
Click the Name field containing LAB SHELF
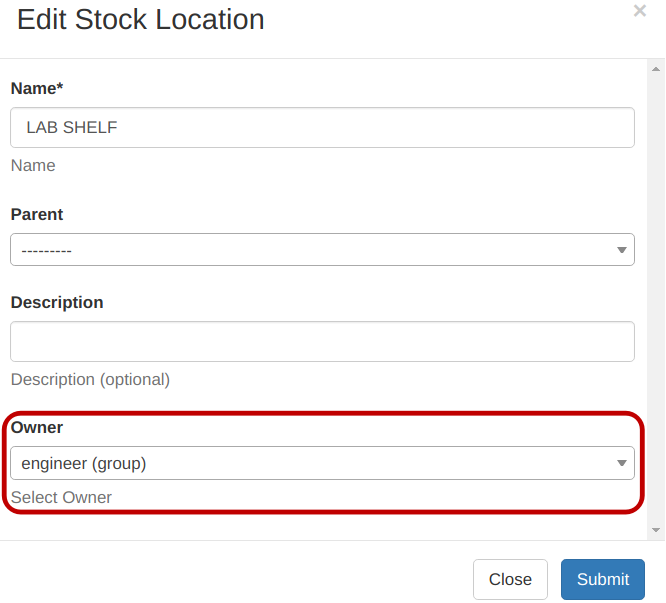click(322, 128)
